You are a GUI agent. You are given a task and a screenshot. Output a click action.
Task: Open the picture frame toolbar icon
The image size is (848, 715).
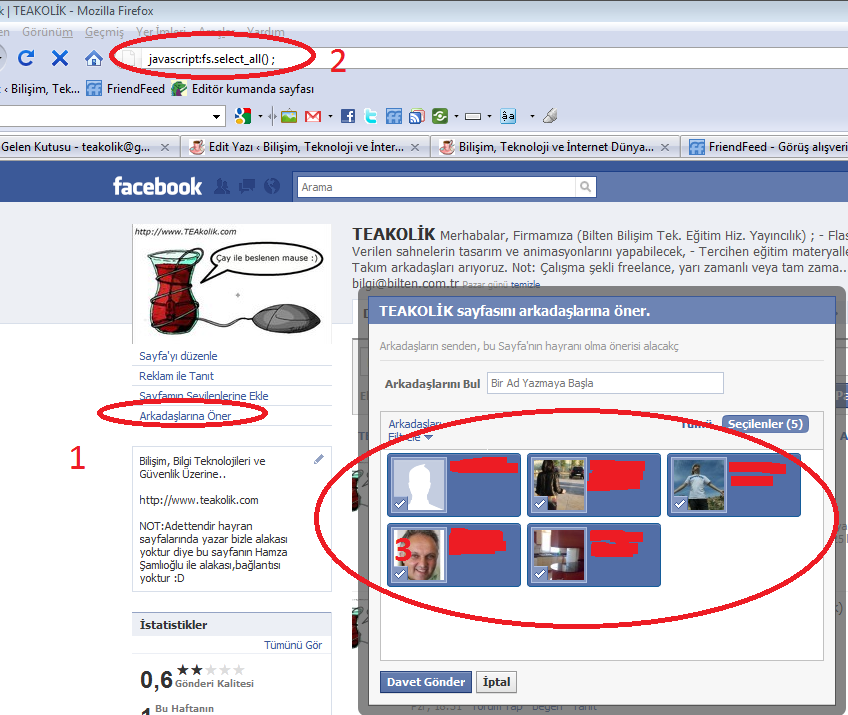(x=289, y=116)
